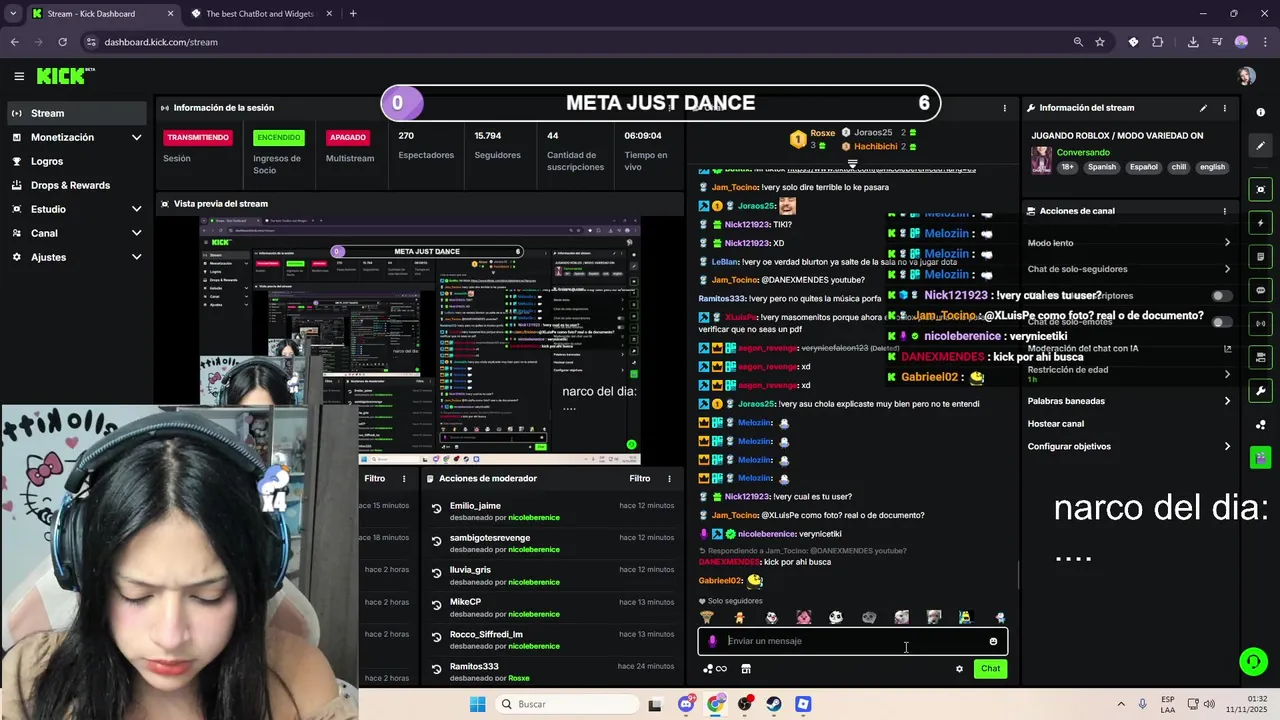Click the Enviar un mensaje input field

(853, 642)
